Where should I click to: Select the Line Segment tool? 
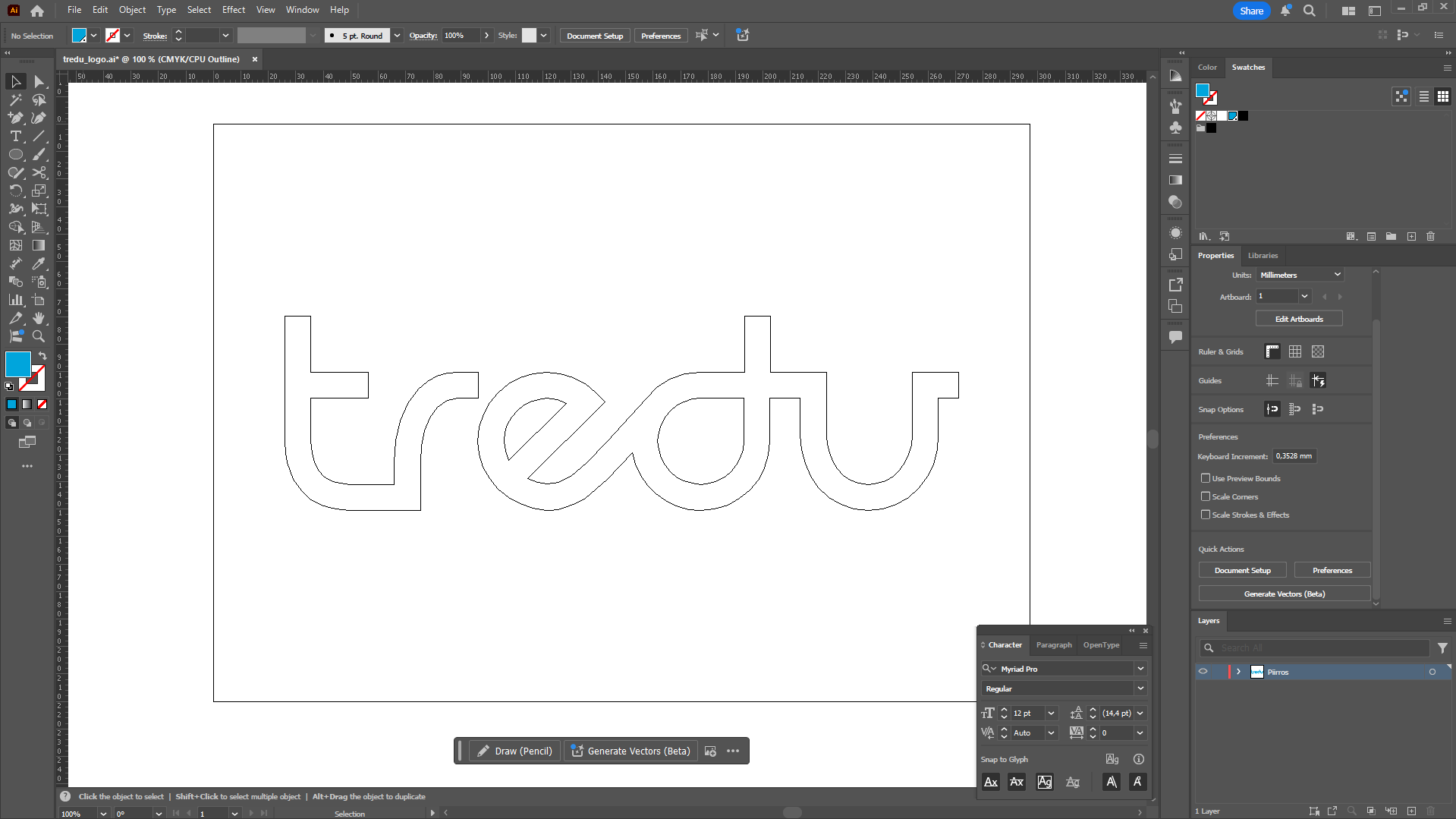39,136
